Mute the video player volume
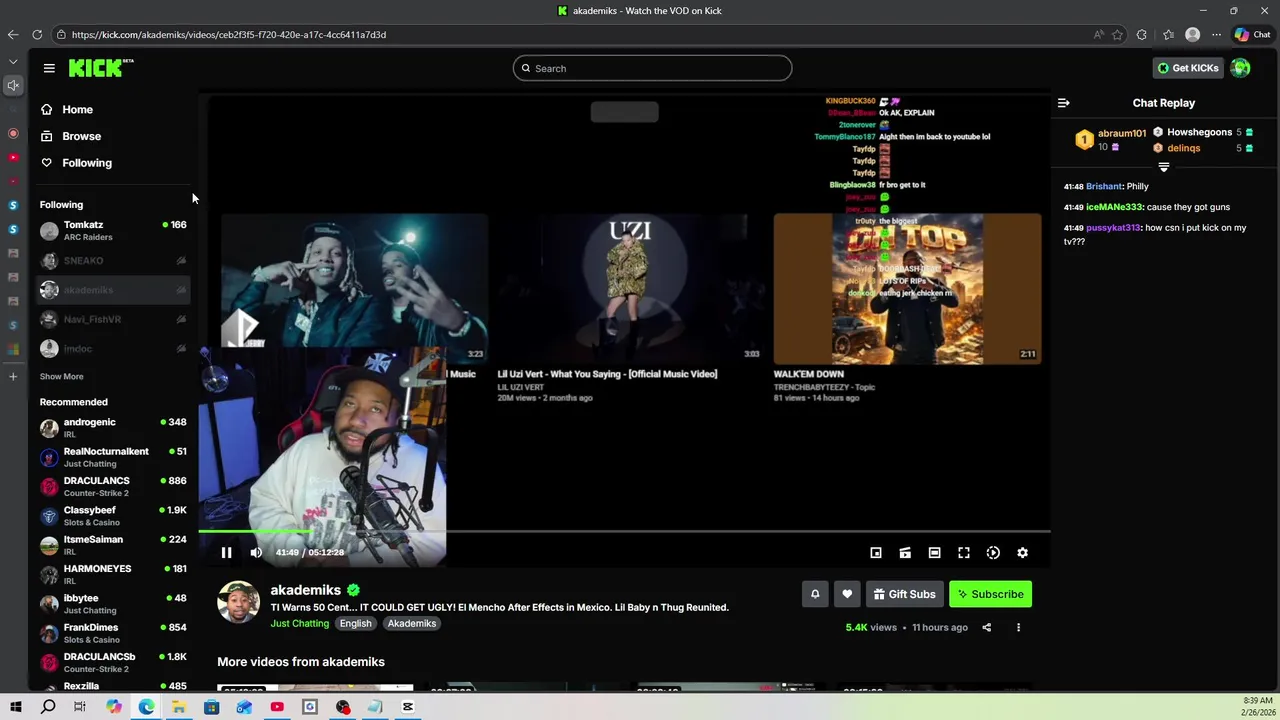 pyautogui.click(x=256, y=552)
